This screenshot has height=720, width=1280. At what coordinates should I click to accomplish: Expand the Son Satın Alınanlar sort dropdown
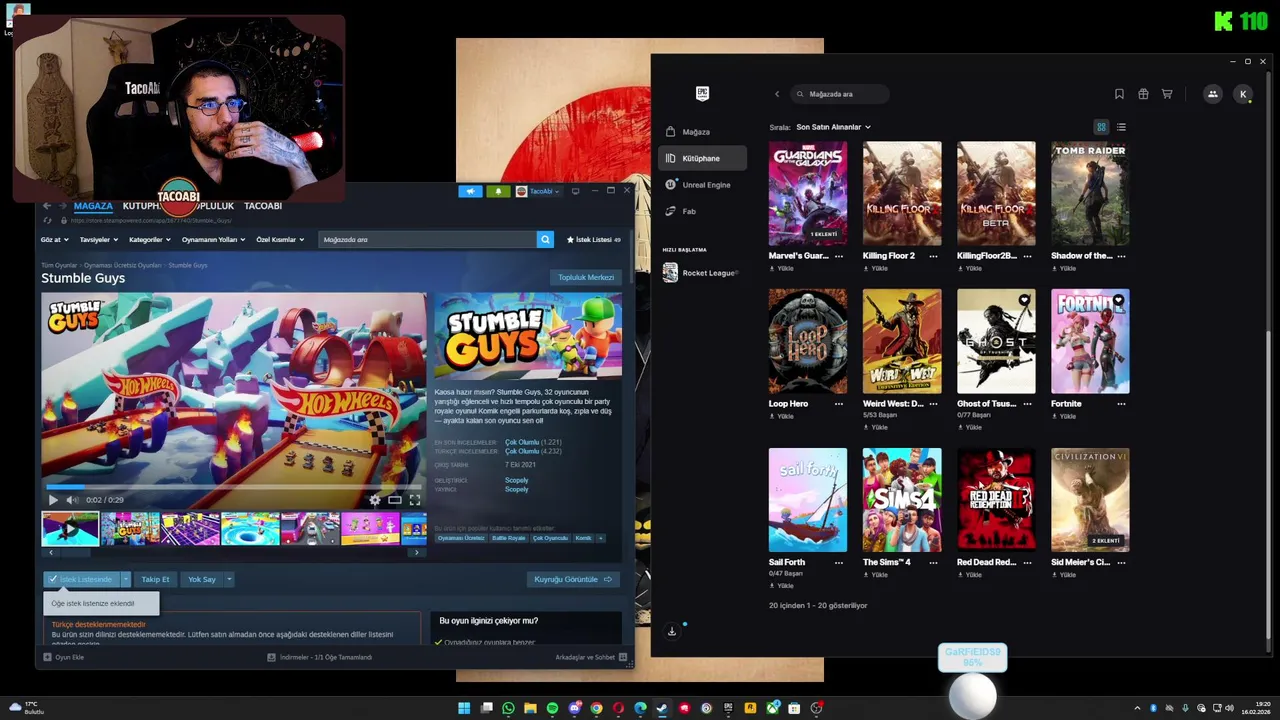(833, 127)
